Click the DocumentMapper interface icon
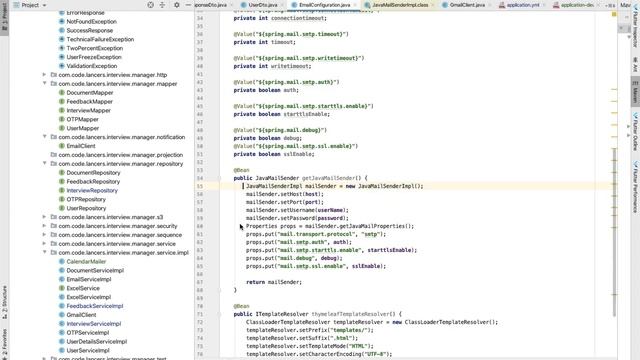The height and width of the screenshot is (360, 640). click(62, 93)
